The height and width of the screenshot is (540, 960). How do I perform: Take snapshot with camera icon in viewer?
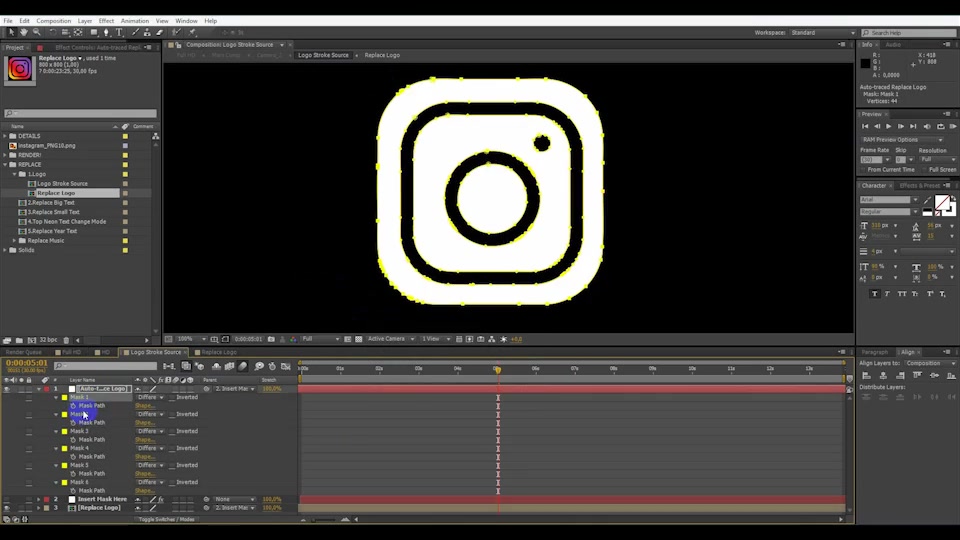[271, 339]
